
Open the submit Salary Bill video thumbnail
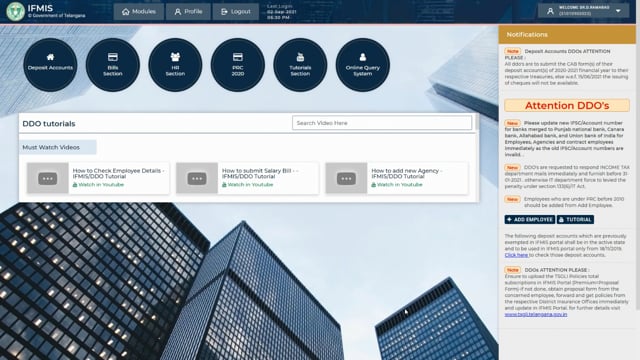[197, 178]
